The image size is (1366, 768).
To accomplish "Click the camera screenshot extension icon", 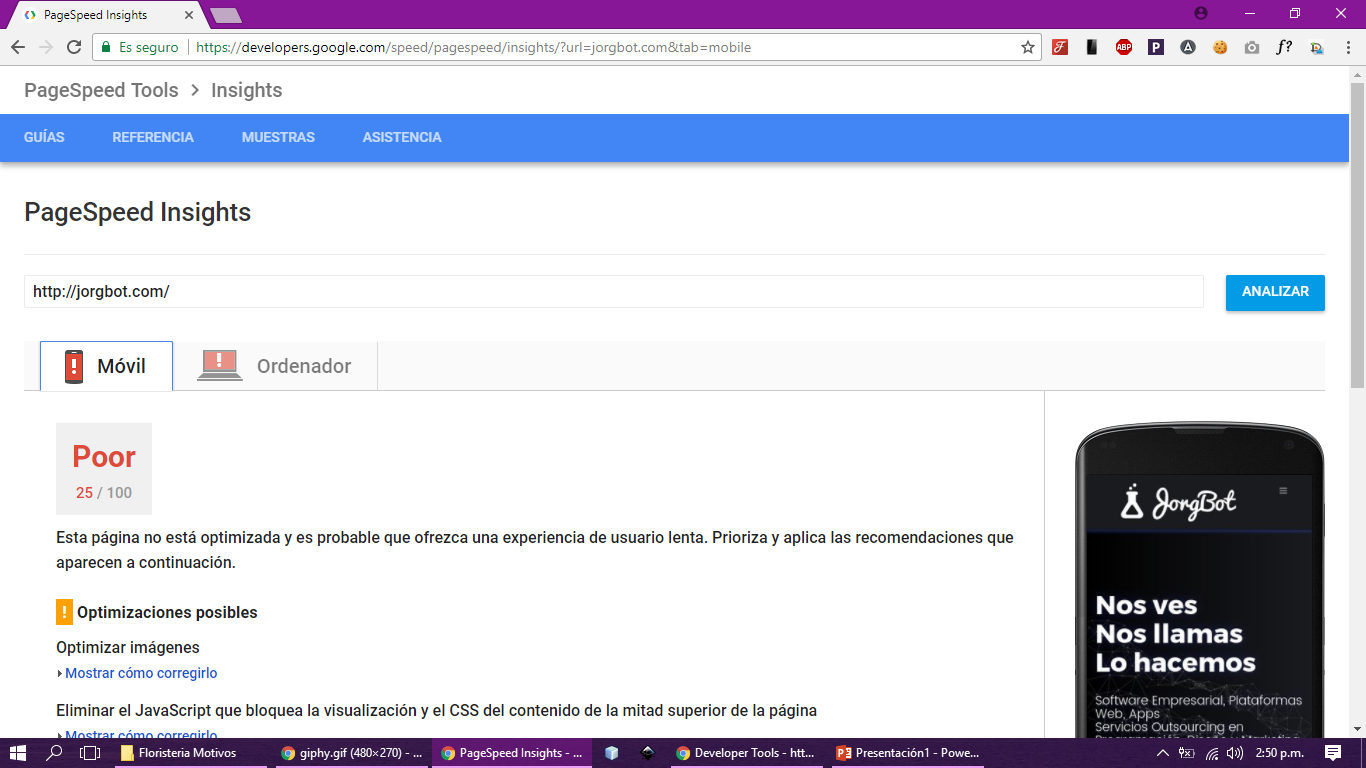I will [x=1252, y=47].
